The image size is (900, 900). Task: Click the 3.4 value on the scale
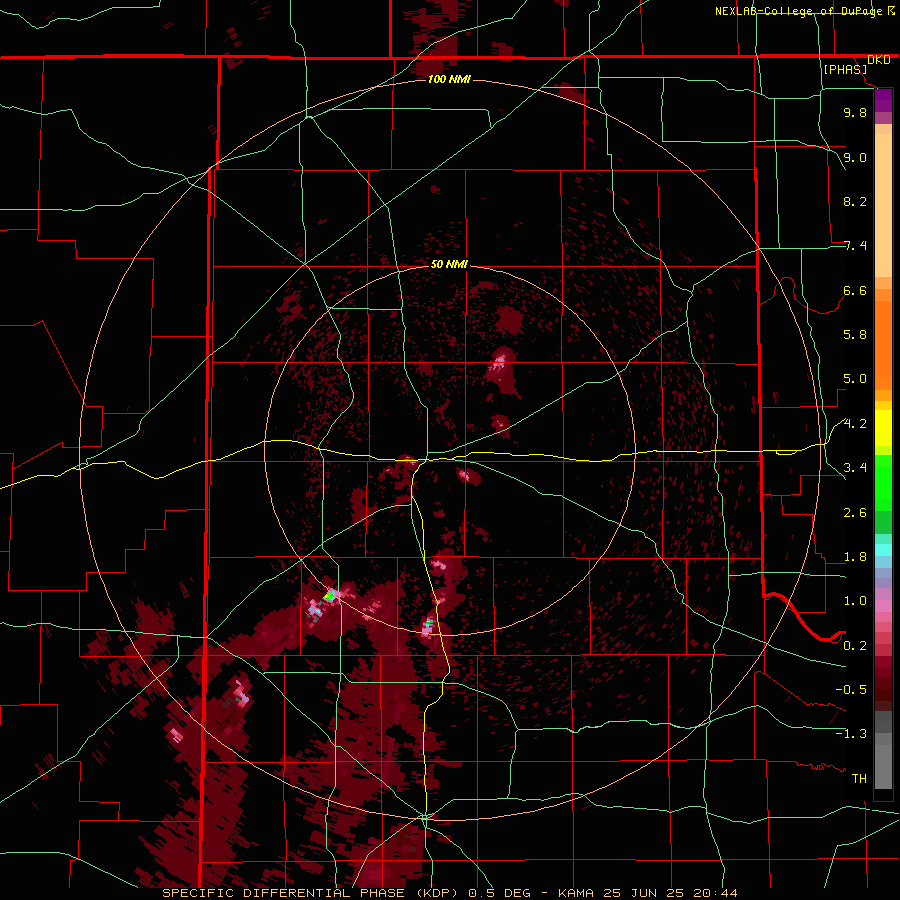(855, 468)
